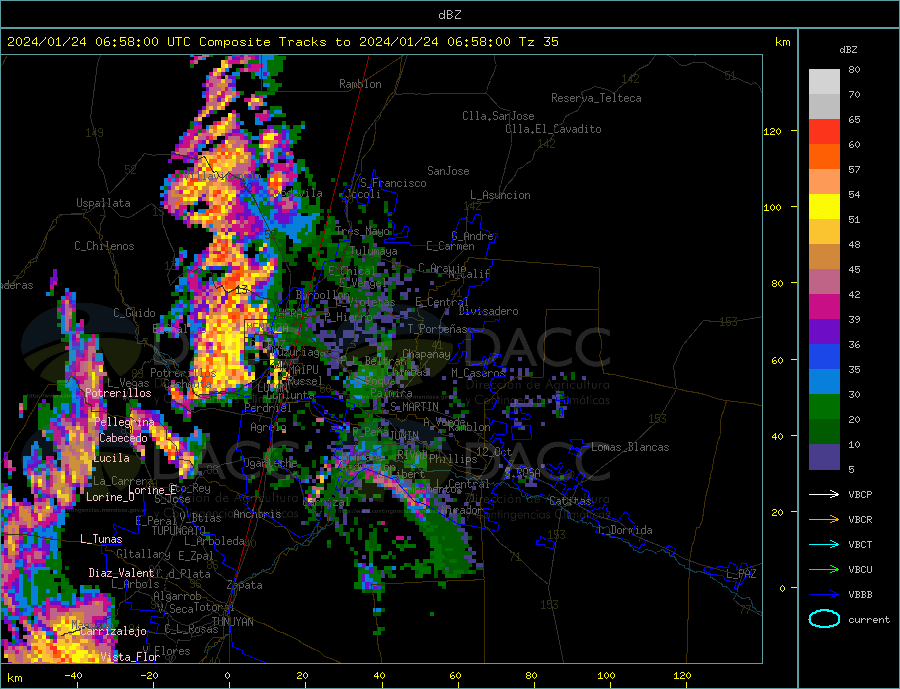Click the orange VBCR arrow legend icon
The image size is (900, 689).
click(x=824, y=520)
